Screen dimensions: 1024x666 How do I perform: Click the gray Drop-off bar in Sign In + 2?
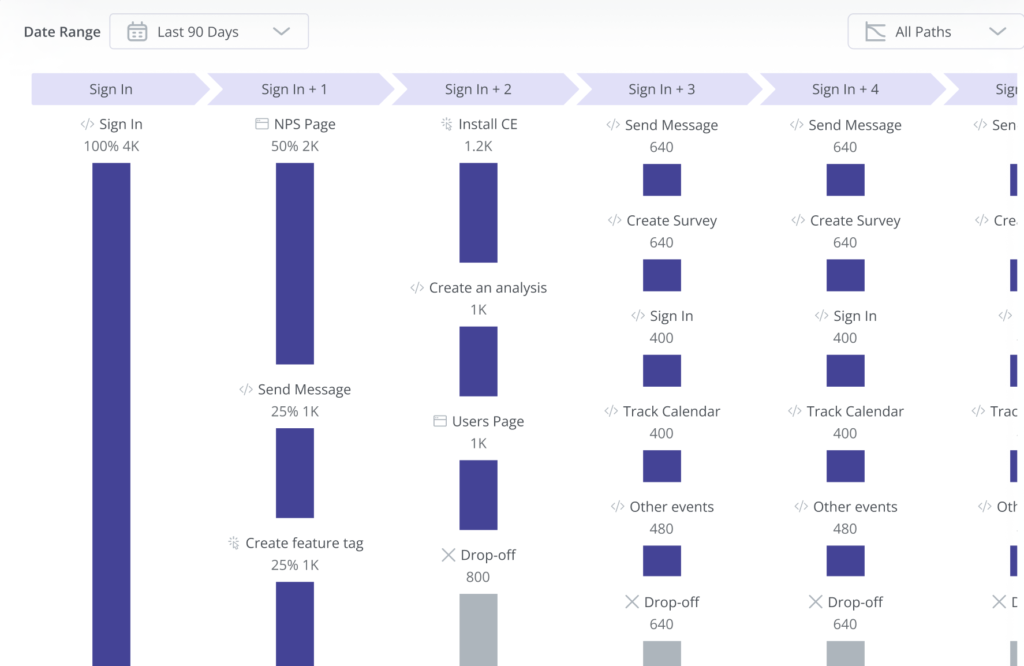[x=478, y=630]
